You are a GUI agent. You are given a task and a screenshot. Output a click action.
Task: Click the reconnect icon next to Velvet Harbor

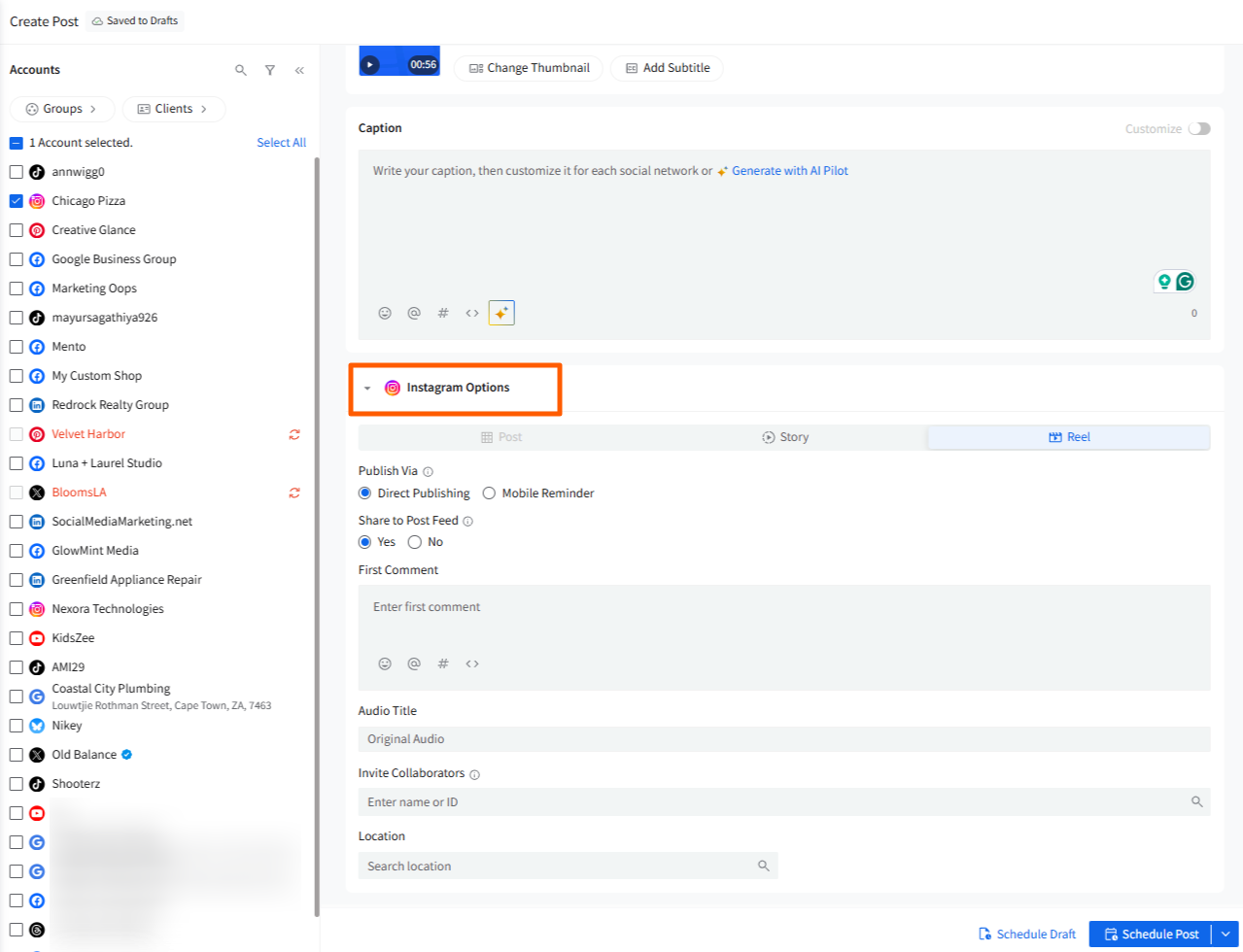pyautogui.click(x=294, y=434)
